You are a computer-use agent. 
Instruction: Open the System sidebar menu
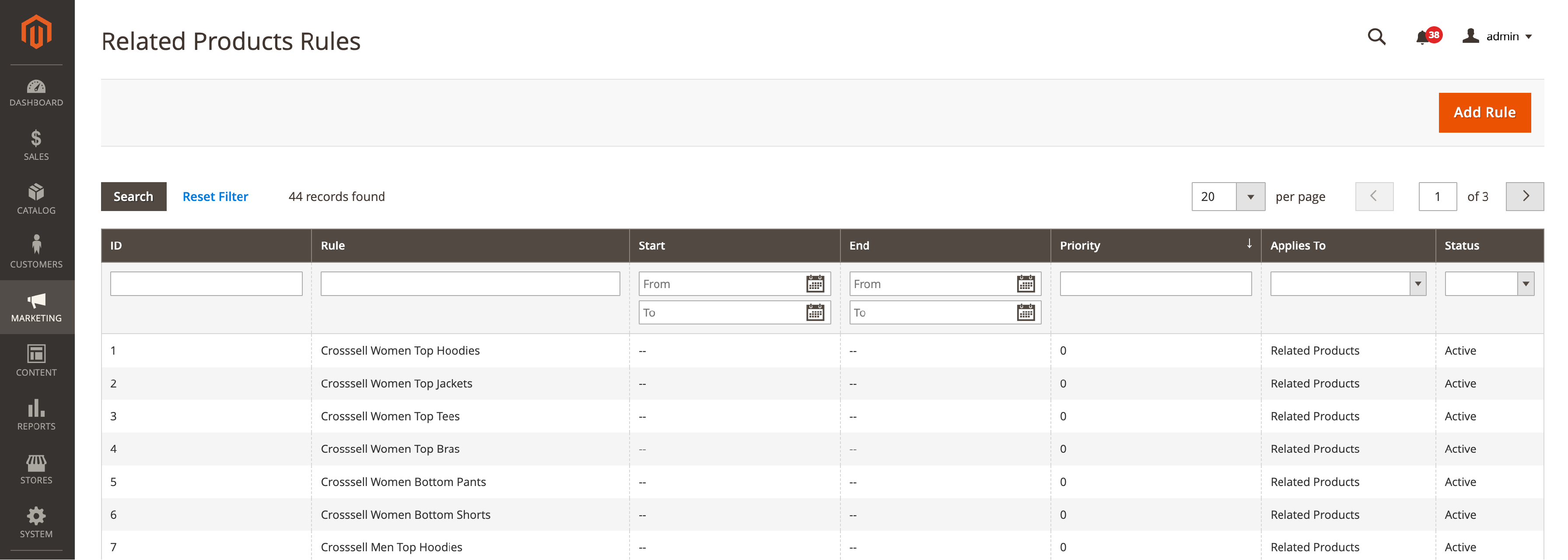(36, 523)
